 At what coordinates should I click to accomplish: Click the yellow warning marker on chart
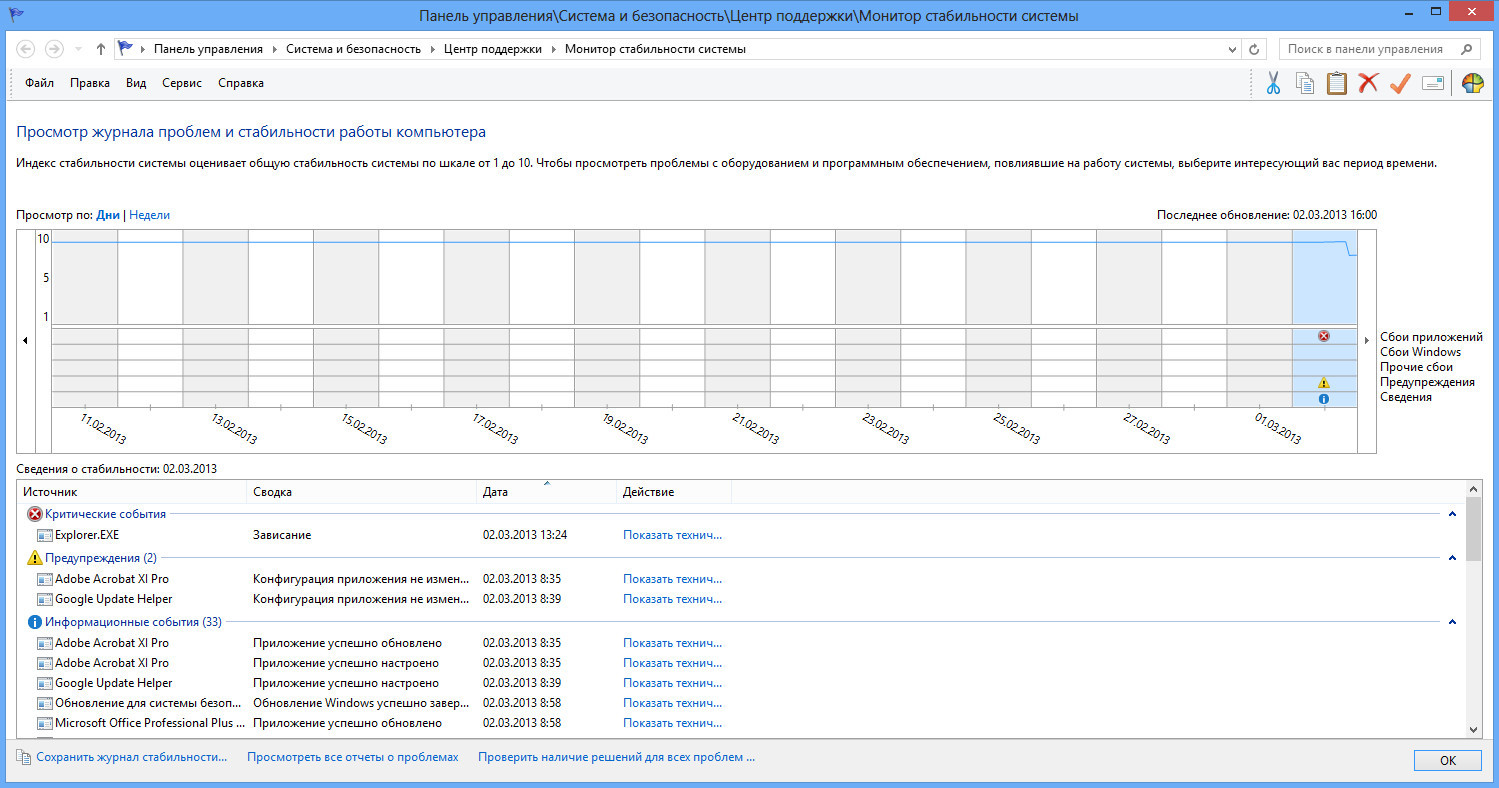pyautogui.click(x=1324, y=382)
